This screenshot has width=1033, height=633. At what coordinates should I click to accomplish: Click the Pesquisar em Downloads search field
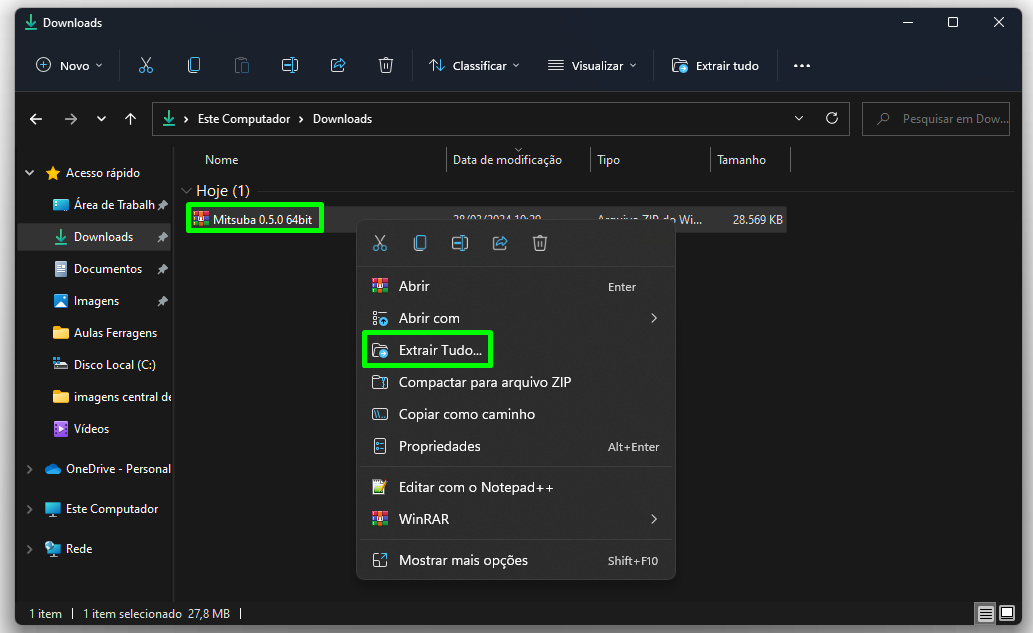coord(935,119)
